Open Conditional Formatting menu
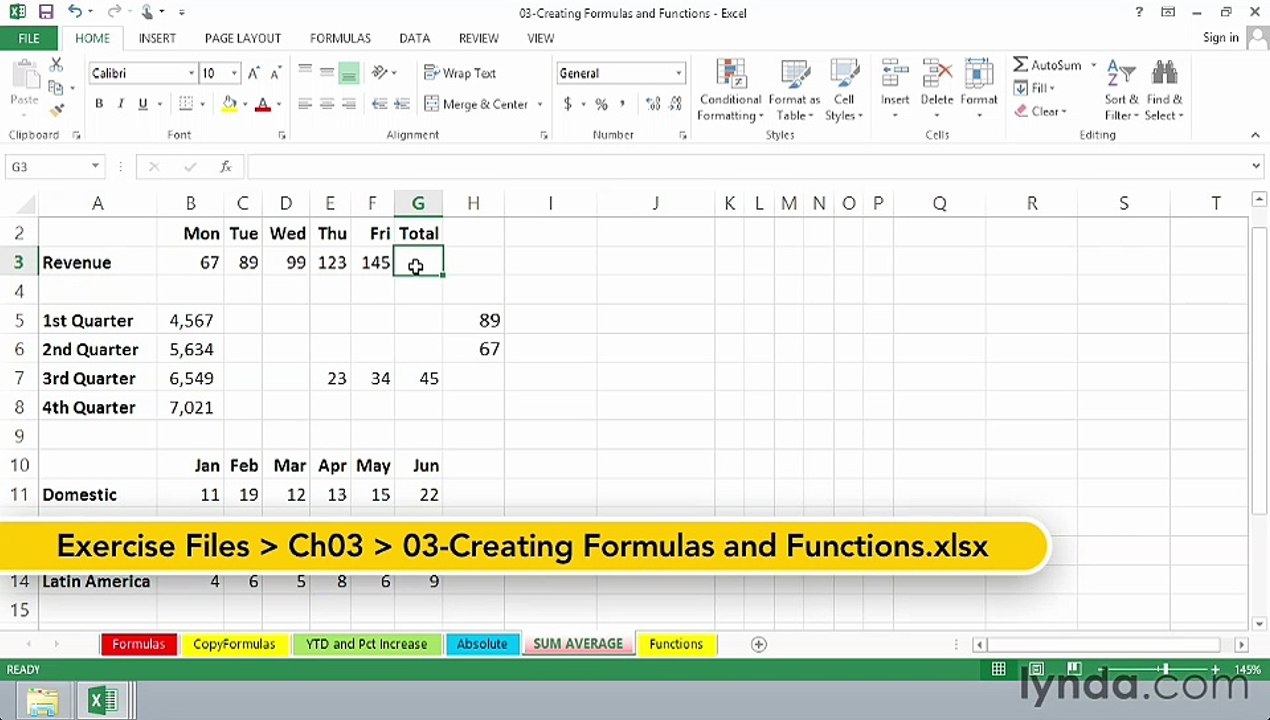The height and width of the screenshot is (720, 1270). coord(730,91)
